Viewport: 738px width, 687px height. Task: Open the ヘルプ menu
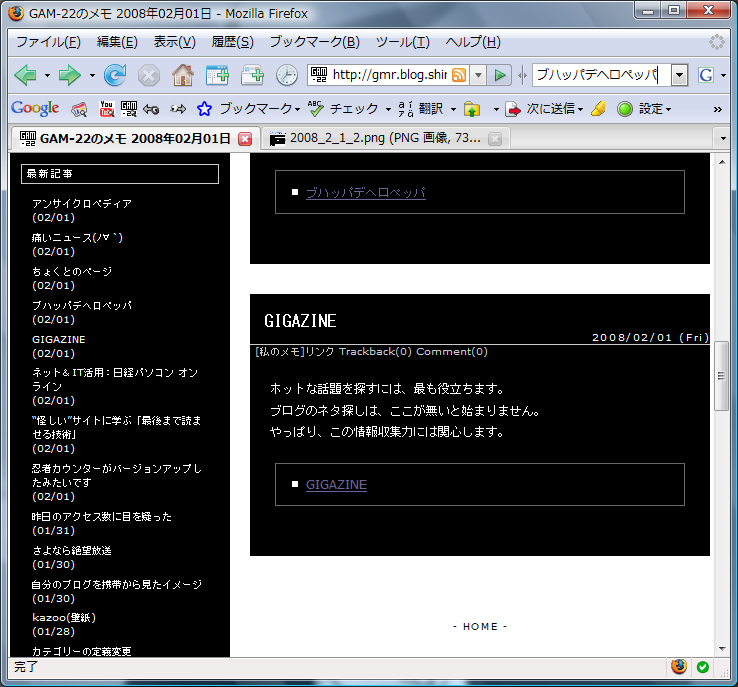point(473,42)
